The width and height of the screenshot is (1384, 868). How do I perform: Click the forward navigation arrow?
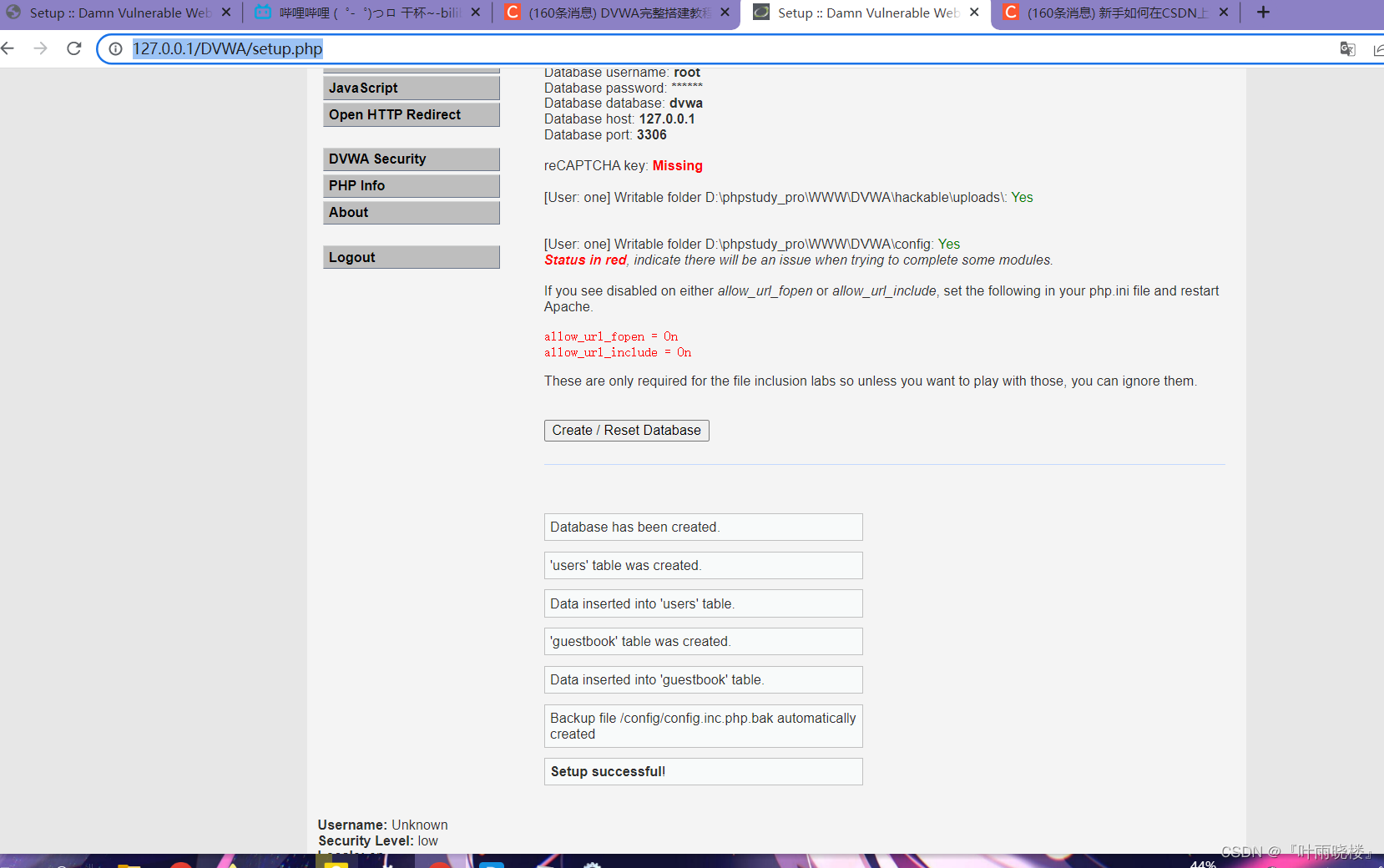point(40,48)
